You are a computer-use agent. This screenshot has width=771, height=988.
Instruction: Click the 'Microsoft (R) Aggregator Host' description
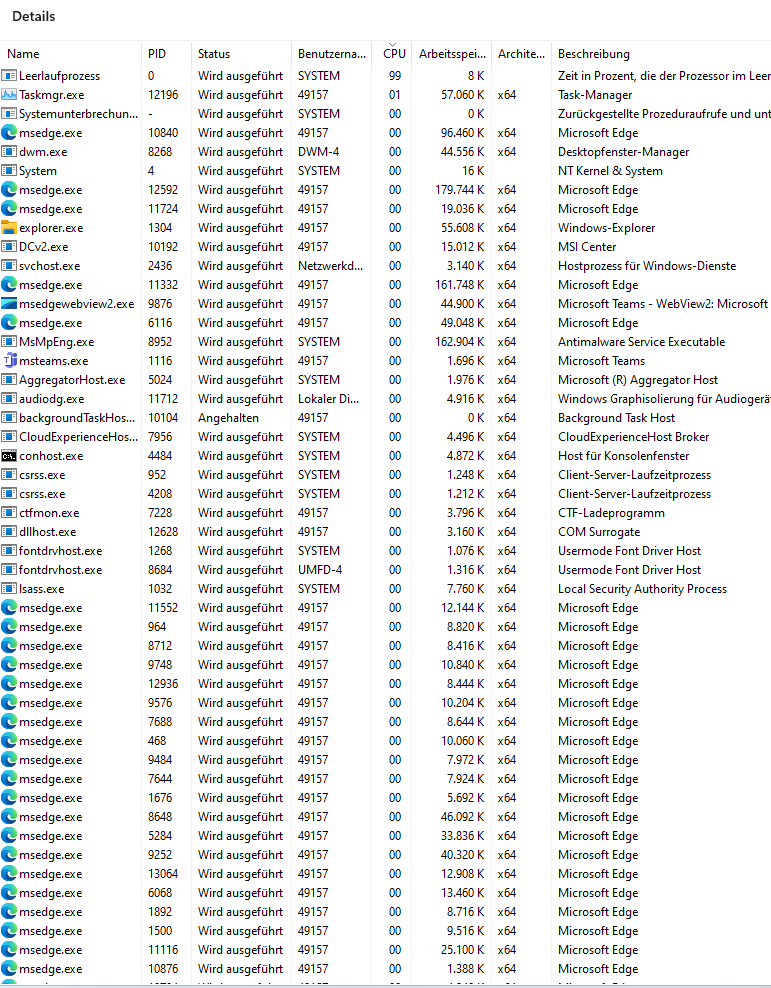pyautogui.click(x=637, y=379)
